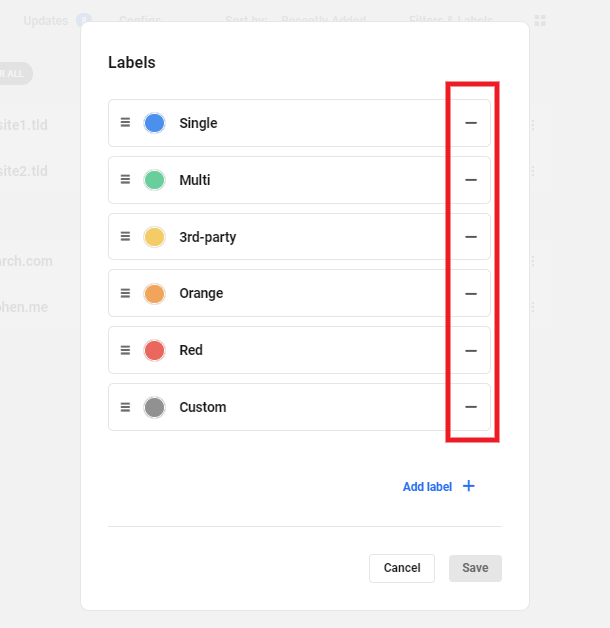Click the drag handle for Multi

click(125, 180)
